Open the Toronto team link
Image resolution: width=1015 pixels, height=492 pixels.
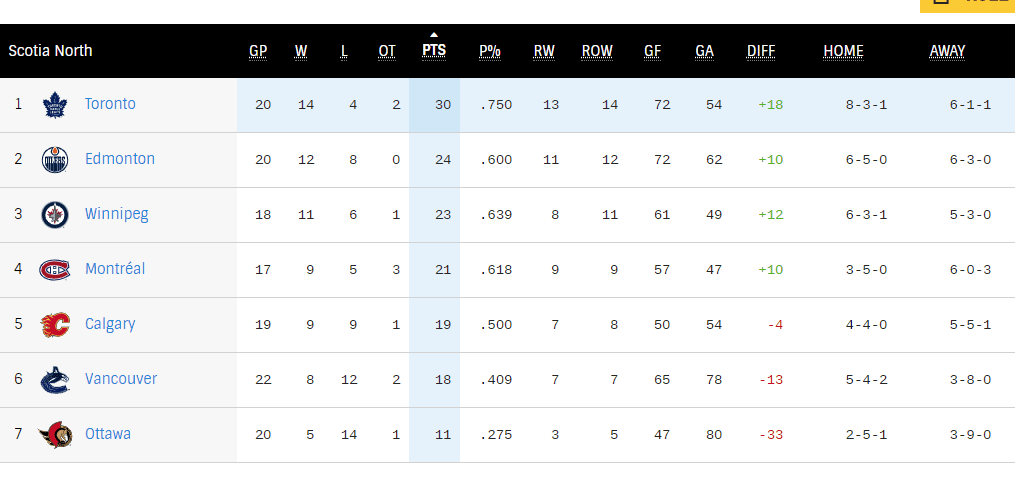point(110,104)
